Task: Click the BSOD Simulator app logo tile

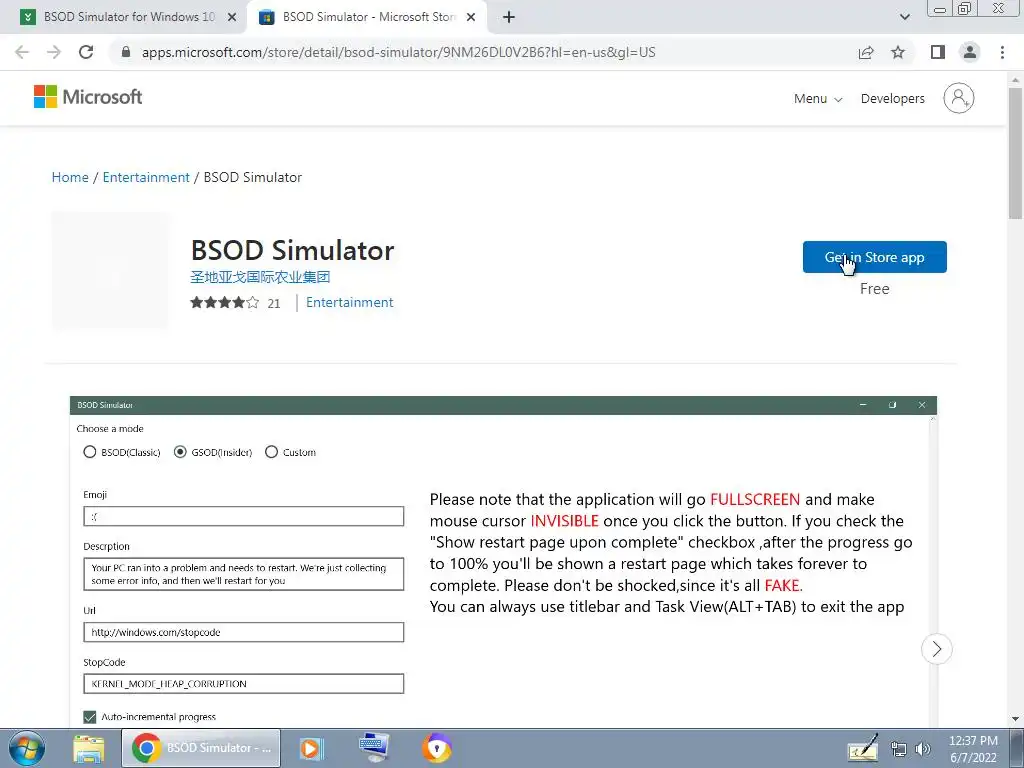Action: point(110,270)
